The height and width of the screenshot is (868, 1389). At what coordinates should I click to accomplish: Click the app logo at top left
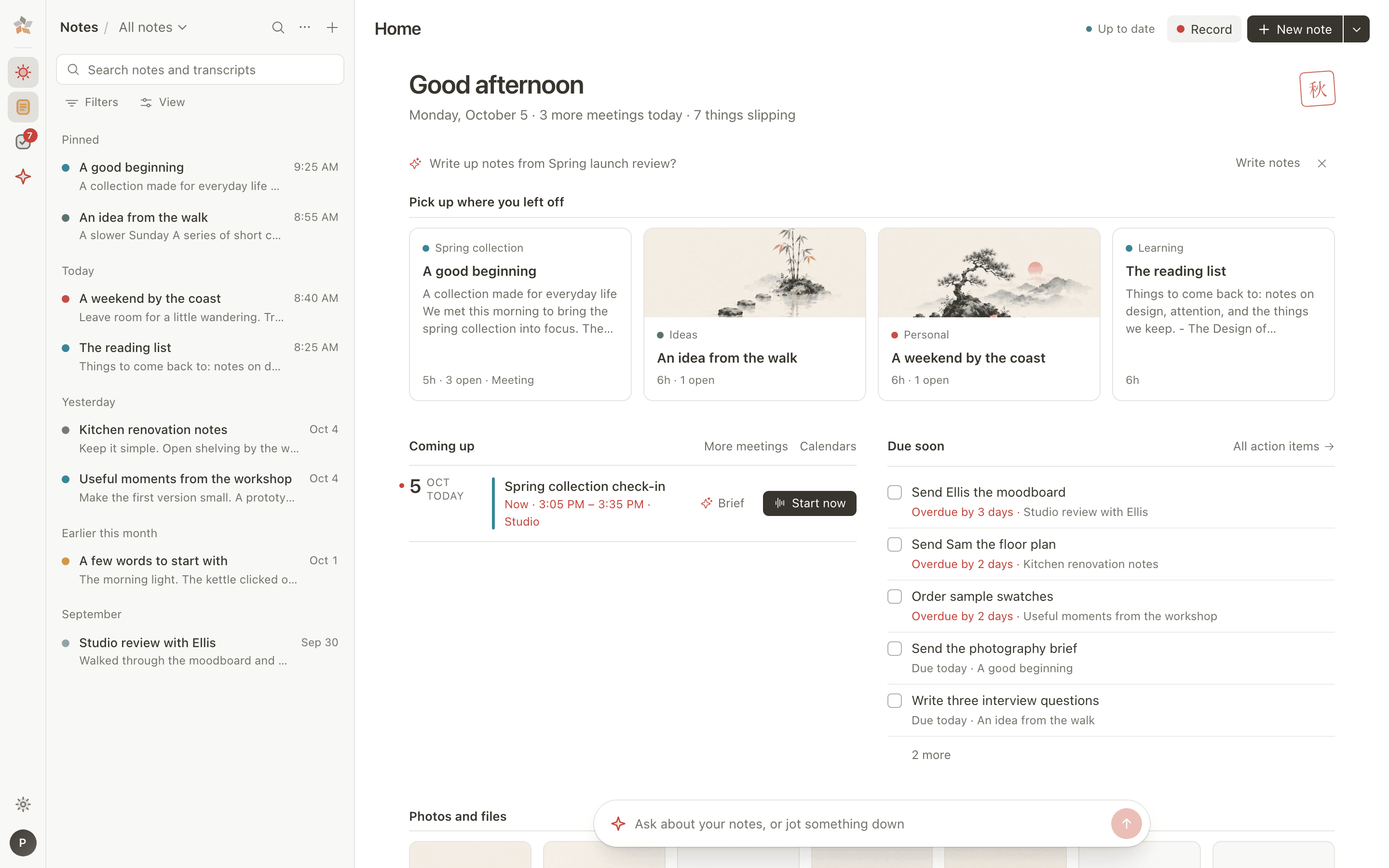click(x=23, y=25)
